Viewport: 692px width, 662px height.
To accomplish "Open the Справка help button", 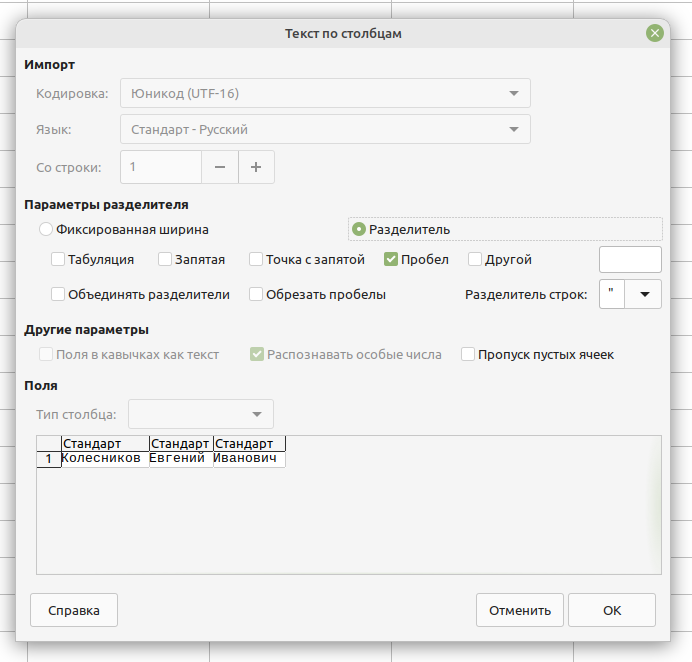I will [74, 610].
